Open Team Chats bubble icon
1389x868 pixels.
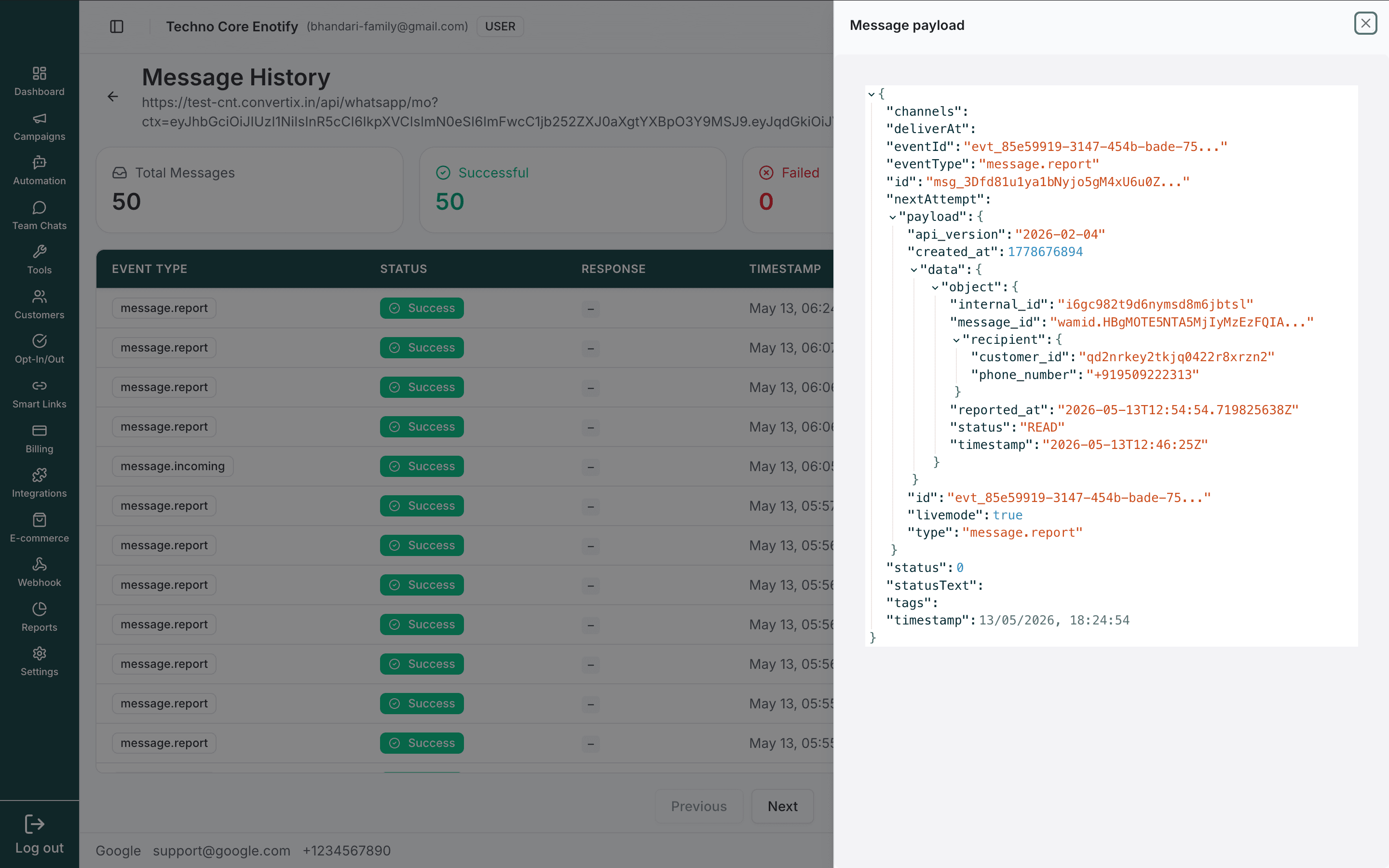click(x=39, y=207)
